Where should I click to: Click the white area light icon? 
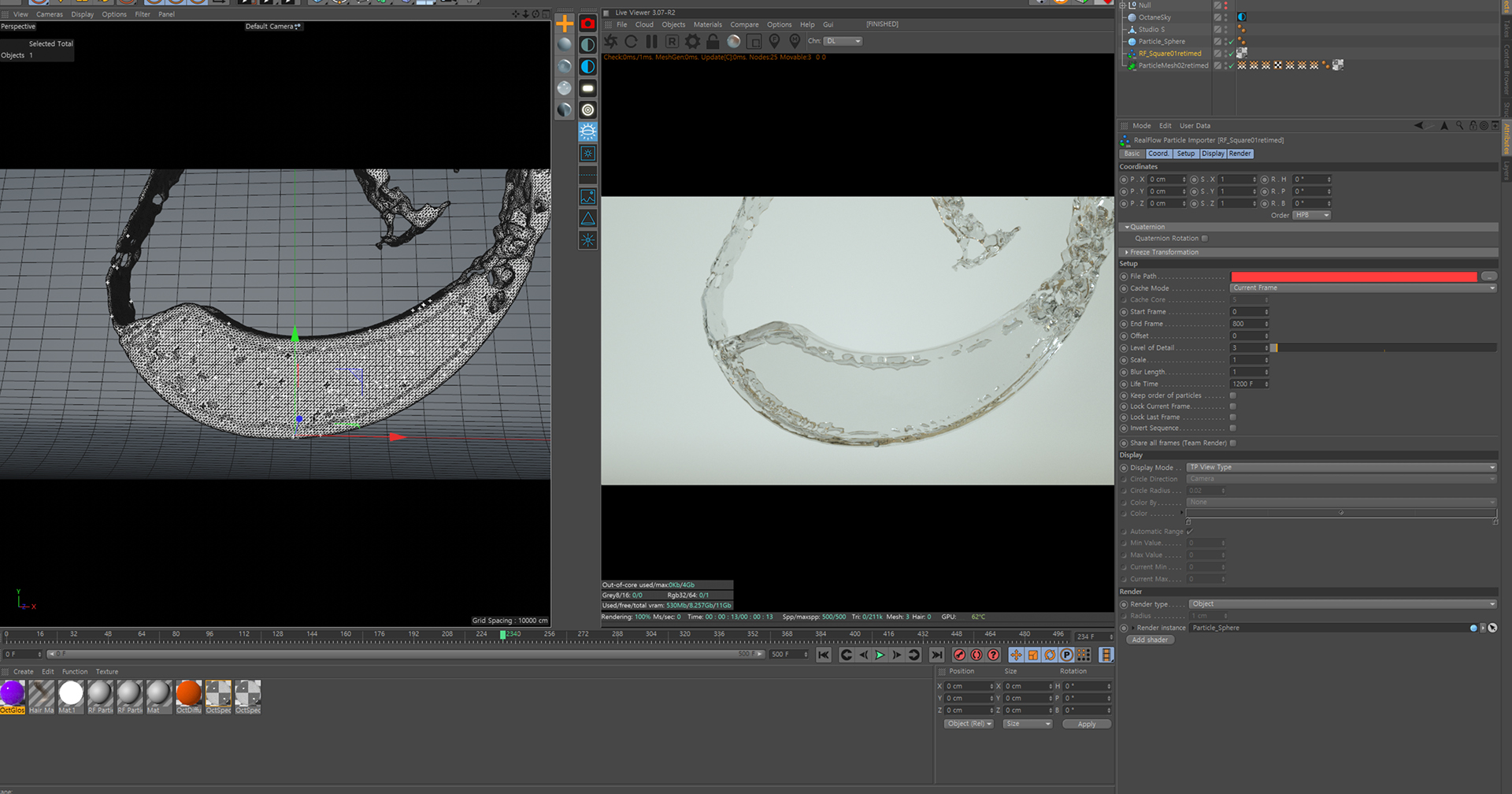point(587,88)
